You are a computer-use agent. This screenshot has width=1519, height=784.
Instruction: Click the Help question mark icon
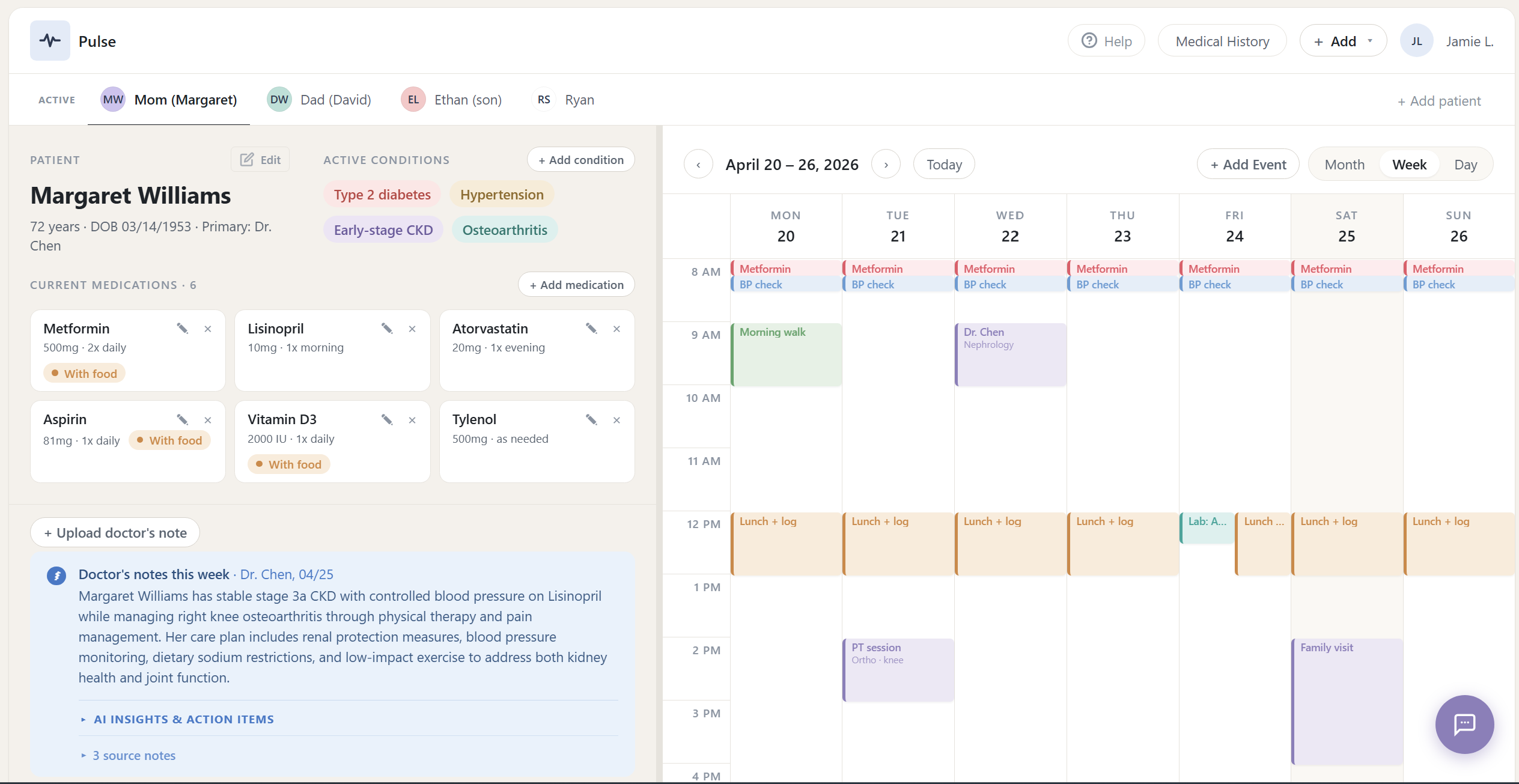point(1089,41)
